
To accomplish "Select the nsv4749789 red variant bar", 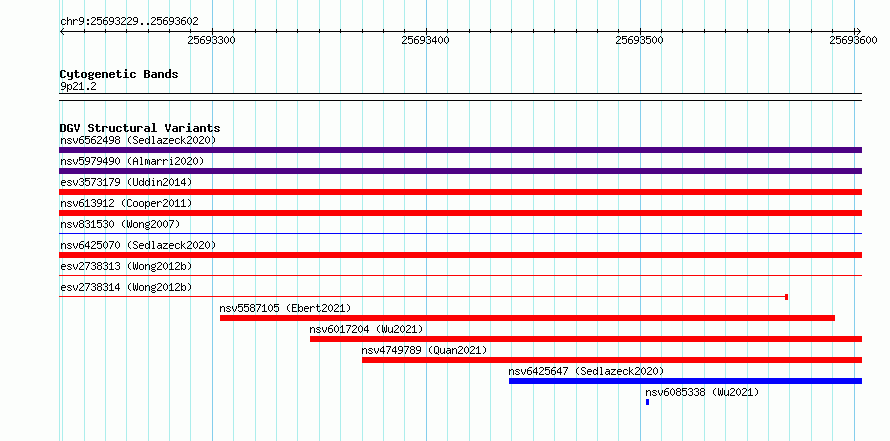I will pos(612,360).
